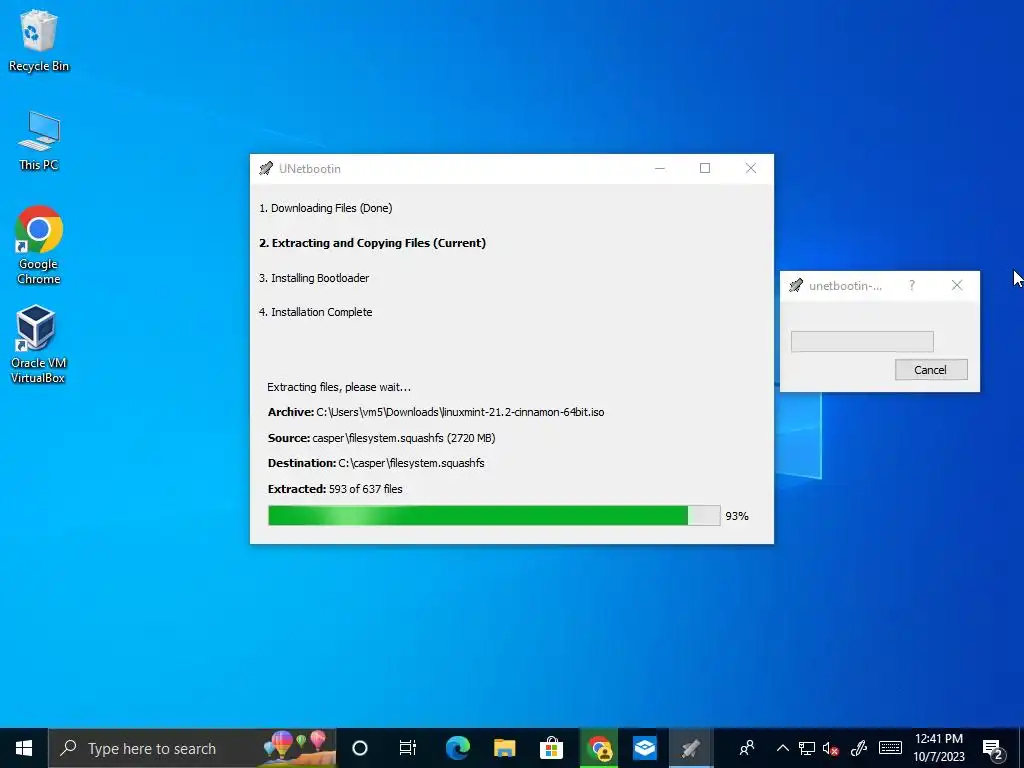Screen dimensions: 1024x768
Task: Click '3. Installing Bootloader' step
Action: point(314,278)
